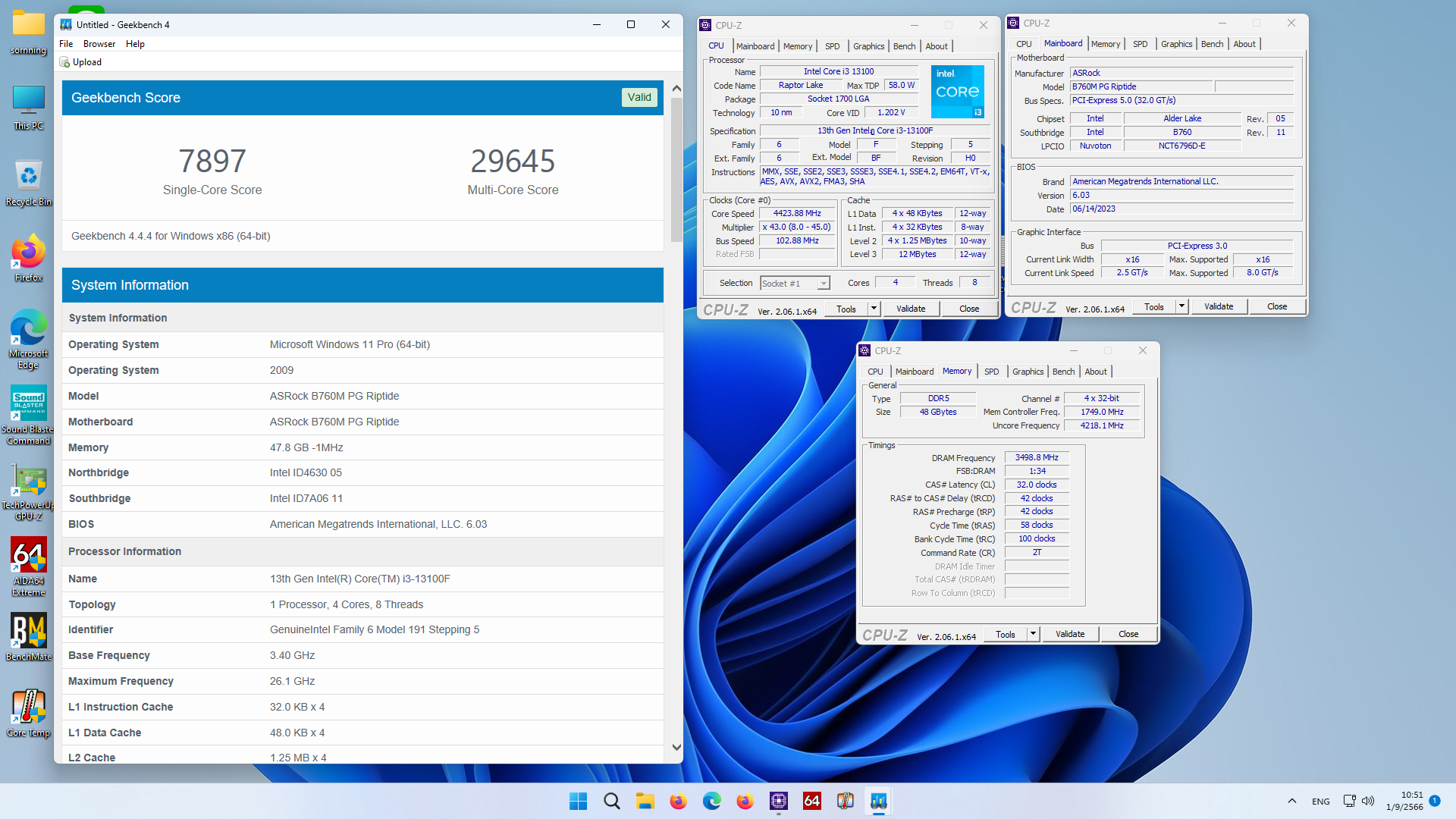Click the CAS# Latency 32.0 clocks value
This screenshot has width=1456, height=819.
tap(1037, 485)
